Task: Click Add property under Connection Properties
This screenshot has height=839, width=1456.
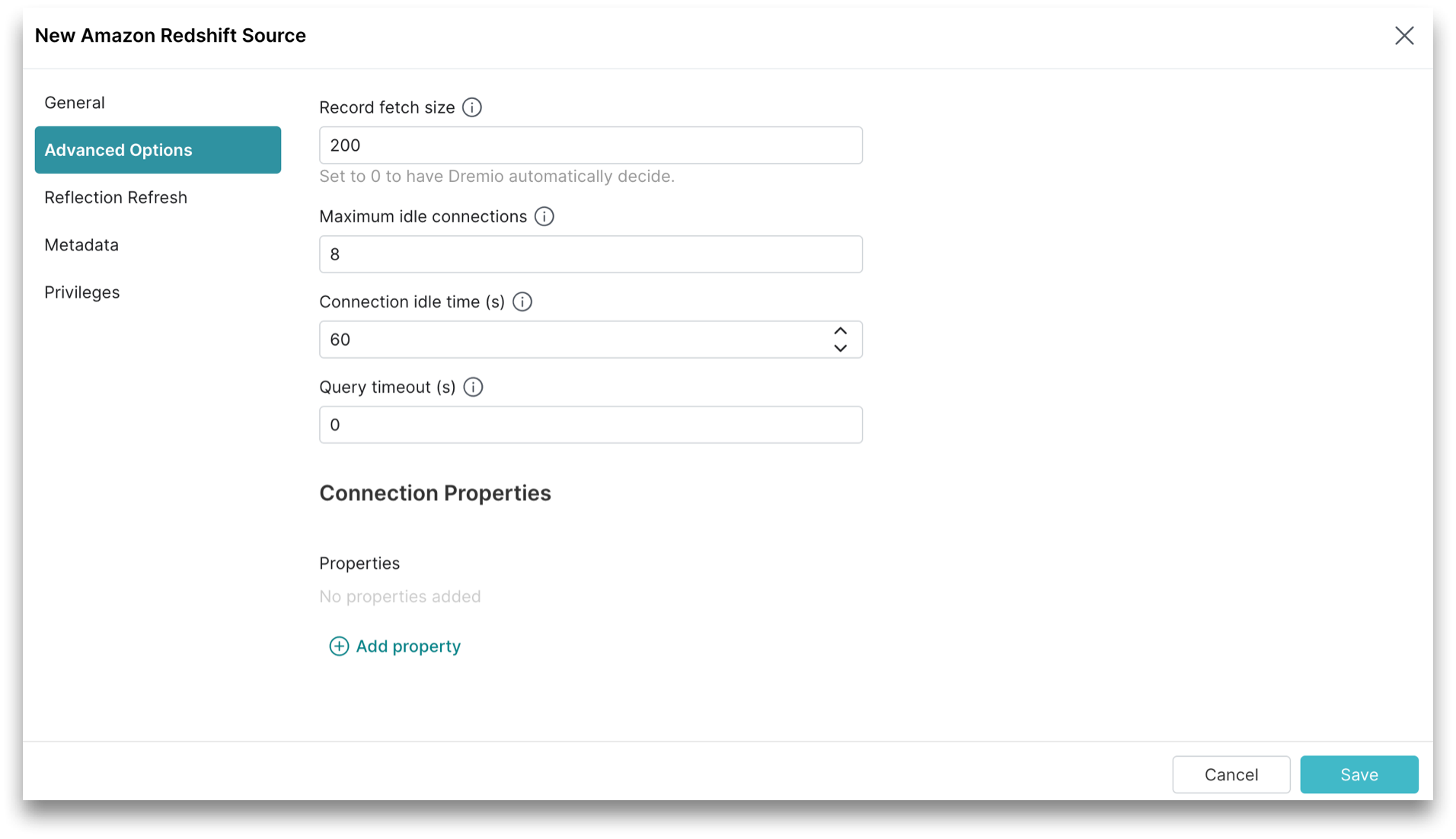Action: pos(407,646)
